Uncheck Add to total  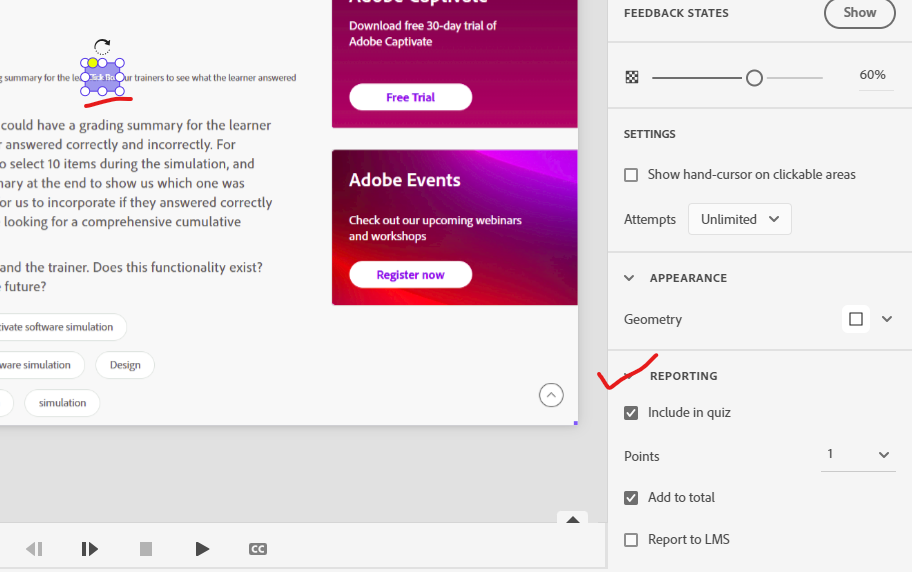click(631, 498)
